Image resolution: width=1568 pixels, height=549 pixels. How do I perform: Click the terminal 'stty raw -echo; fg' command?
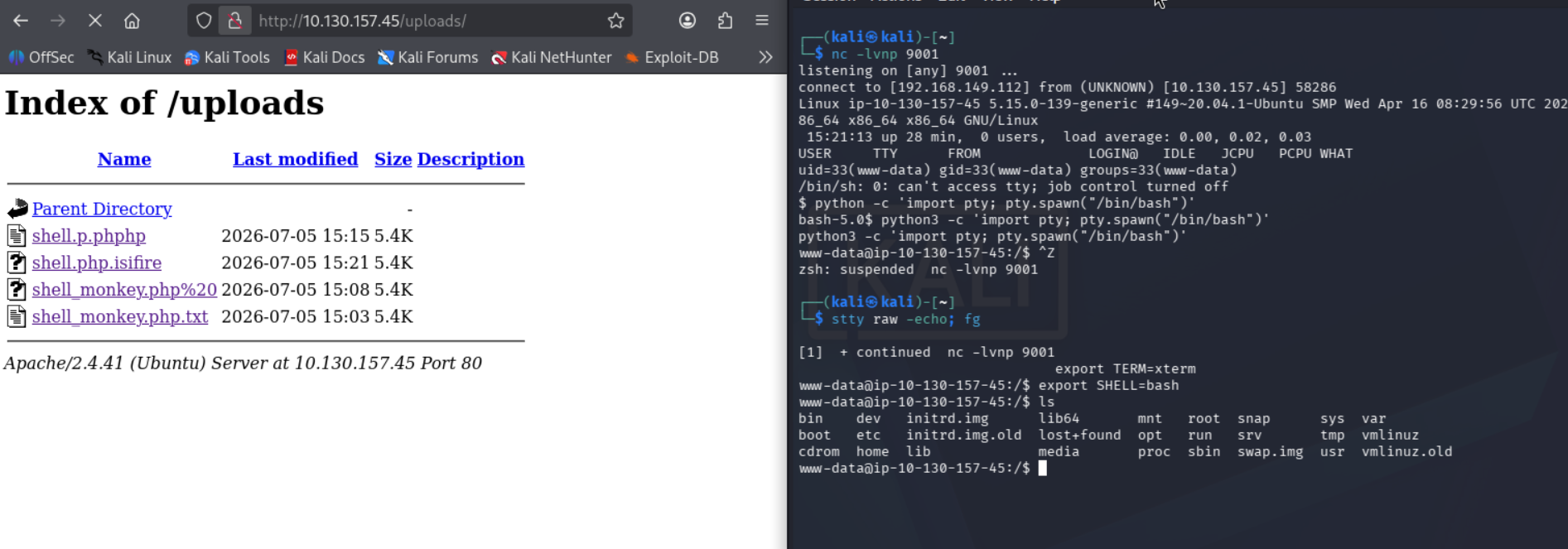905,319
